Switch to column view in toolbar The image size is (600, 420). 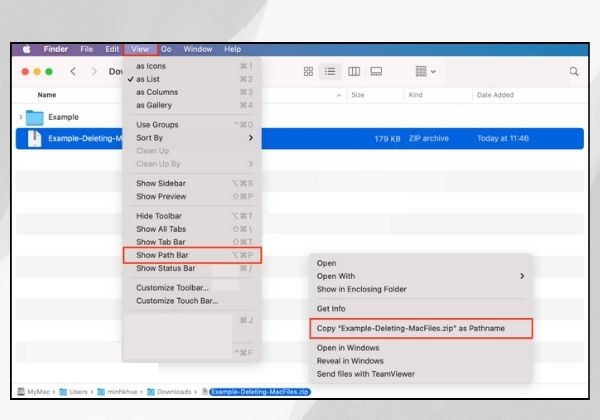pyautogui.click(x=354, y=72)
